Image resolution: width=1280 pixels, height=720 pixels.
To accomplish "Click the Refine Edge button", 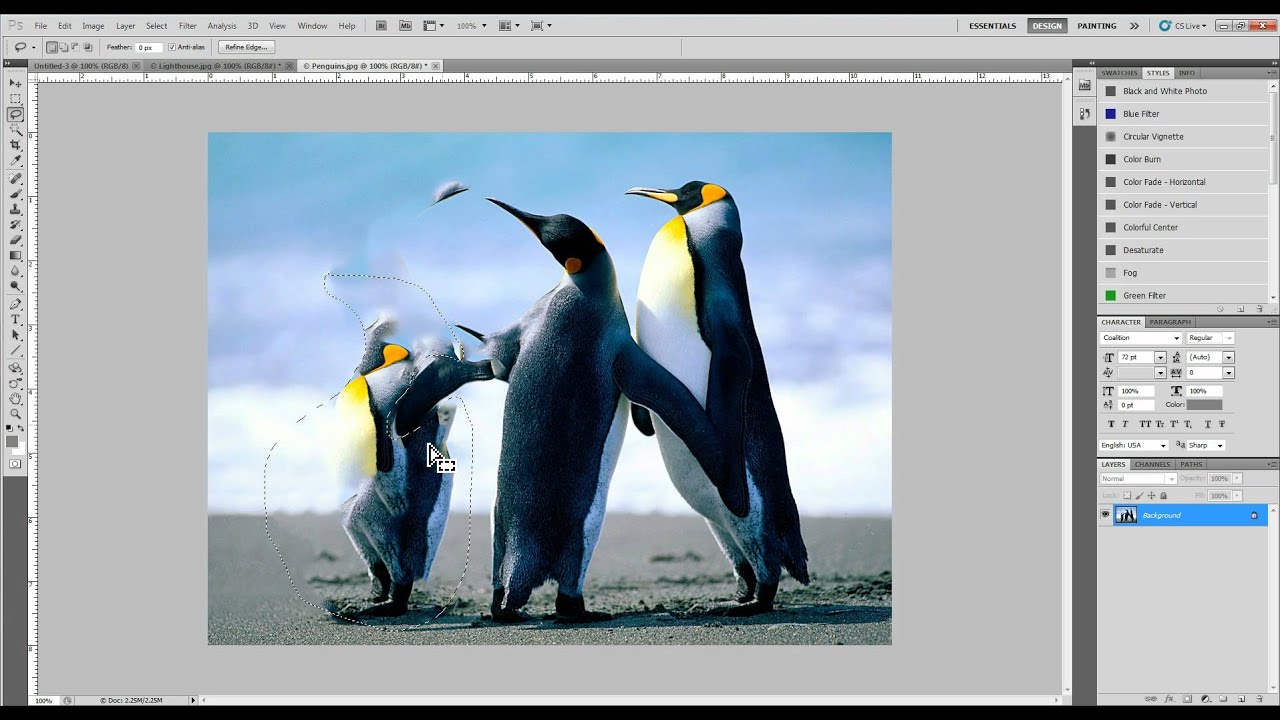I will click(246, 47).
